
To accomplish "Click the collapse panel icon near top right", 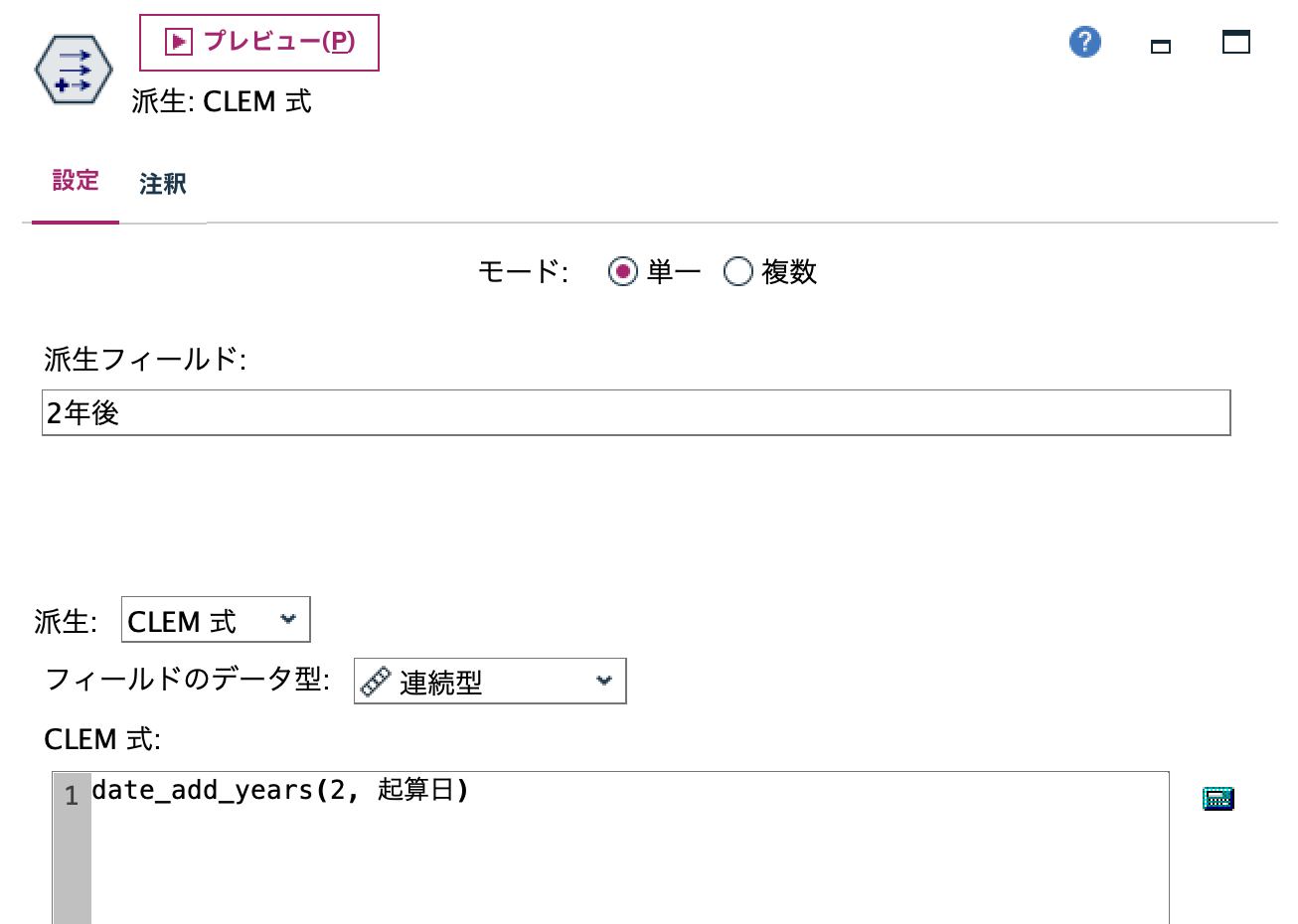I will tap(1161, 46).
